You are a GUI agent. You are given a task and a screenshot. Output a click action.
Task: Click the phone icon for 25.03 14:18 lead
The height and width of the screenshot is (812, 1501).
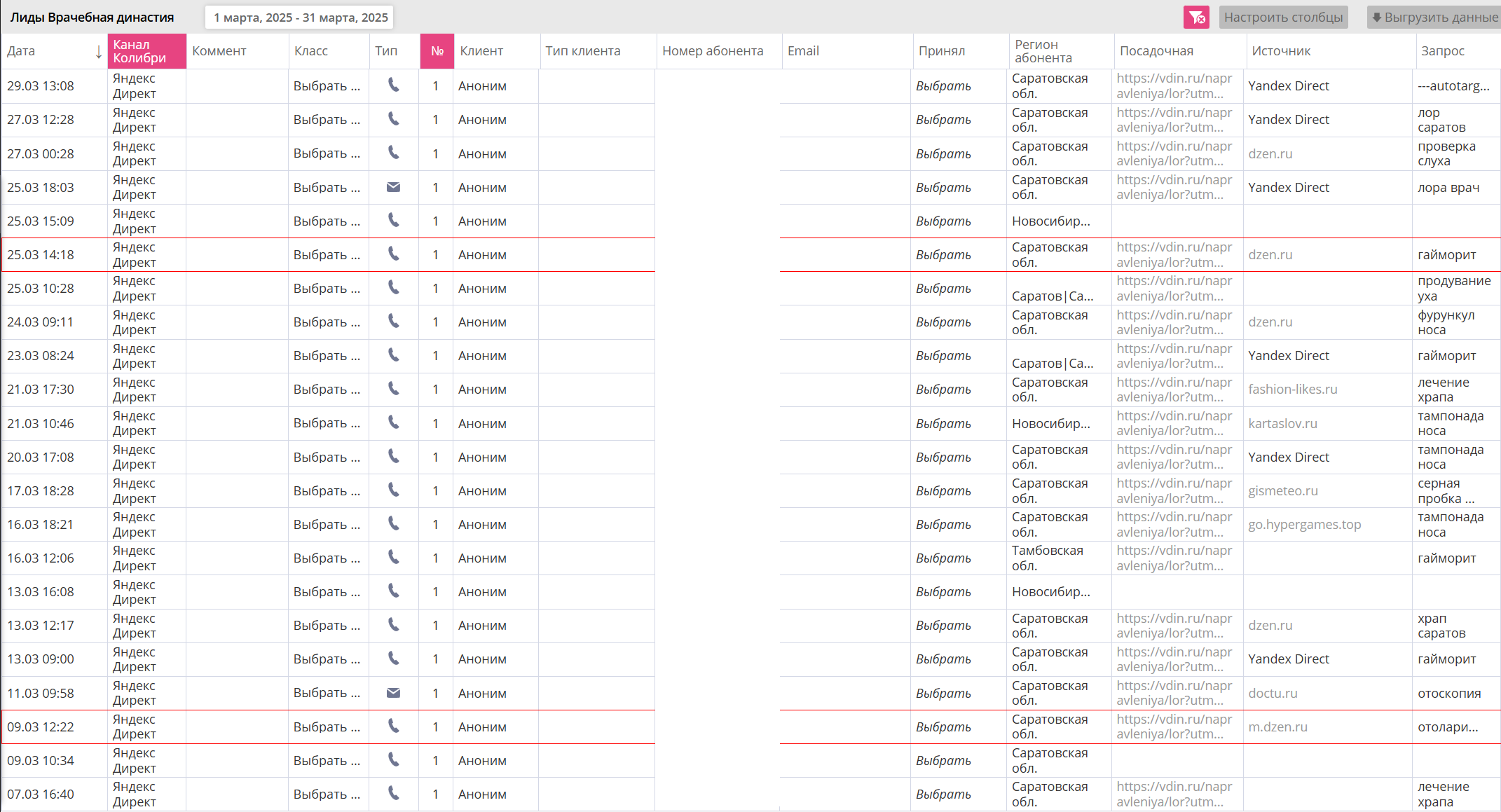[394, 254]
